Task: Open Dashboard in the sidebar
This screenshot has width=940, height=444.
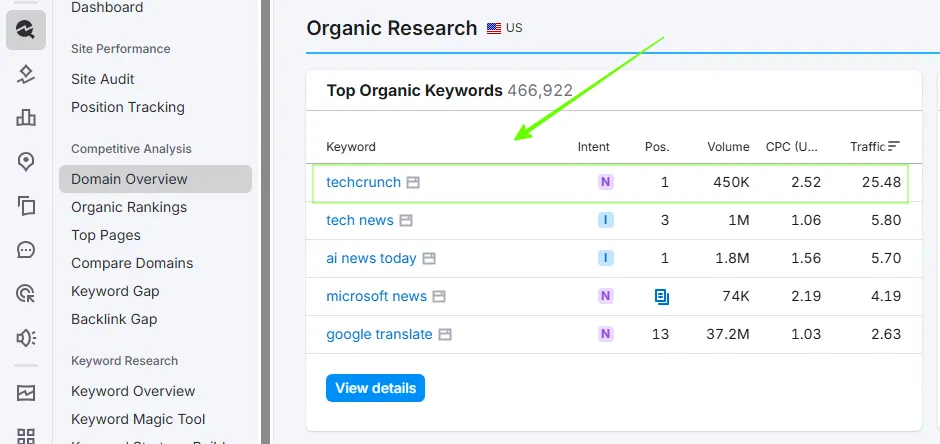Action: pos(107,8)
